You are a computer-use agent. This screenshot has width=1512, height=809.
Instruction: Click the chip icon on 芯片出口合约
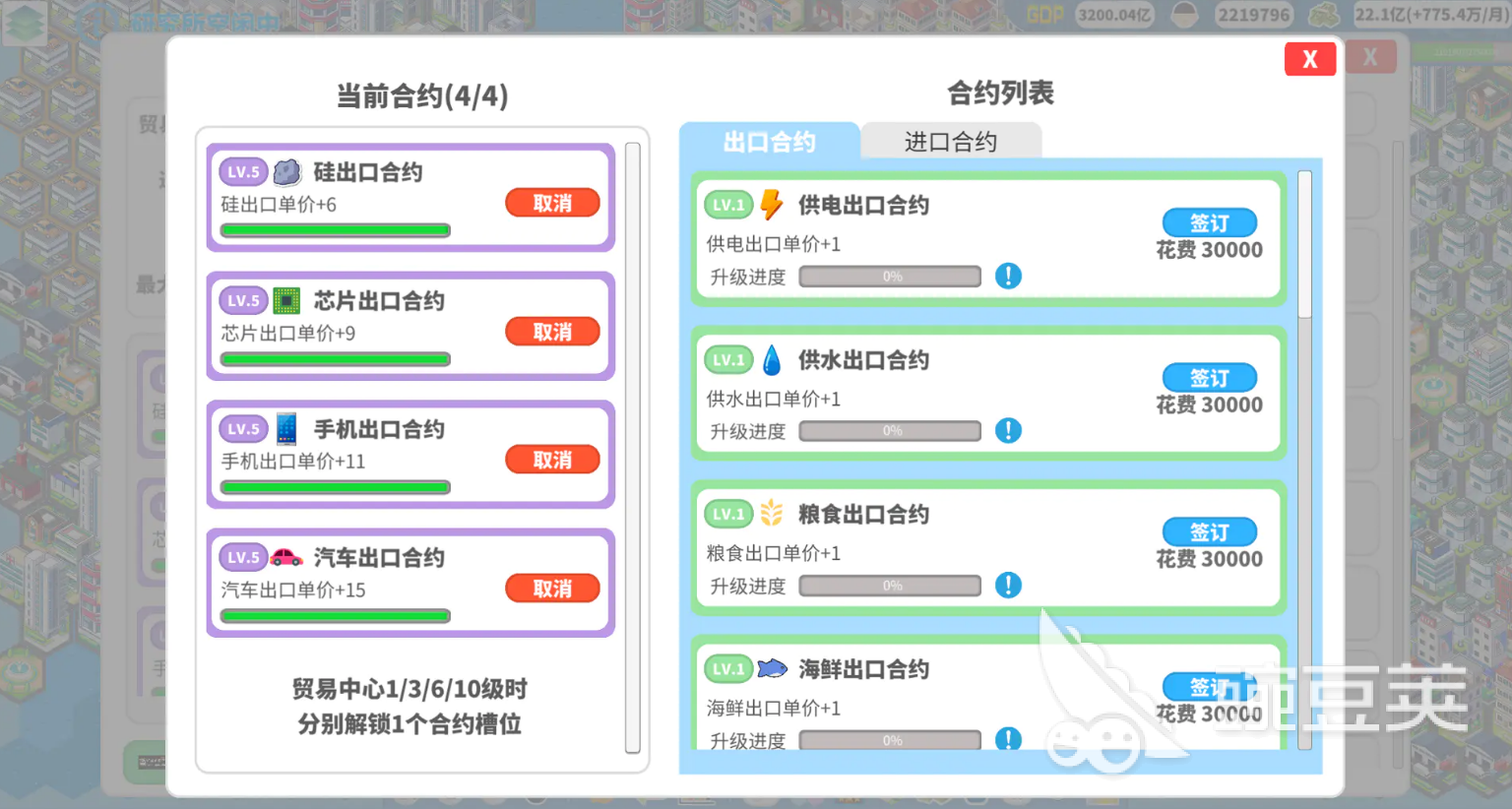click(285, 300)
